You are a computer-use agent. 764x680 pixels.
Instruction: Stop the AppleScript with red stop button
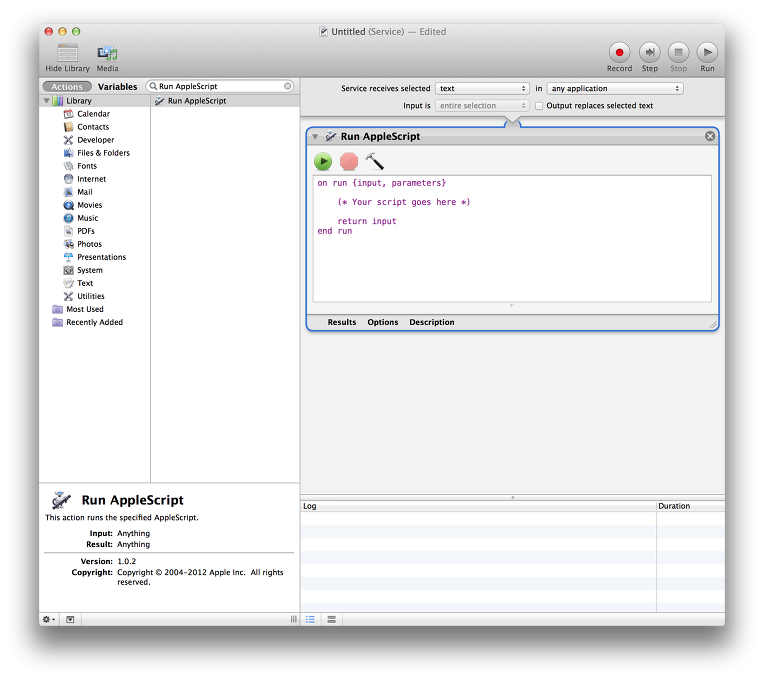[x=349, y=161]
